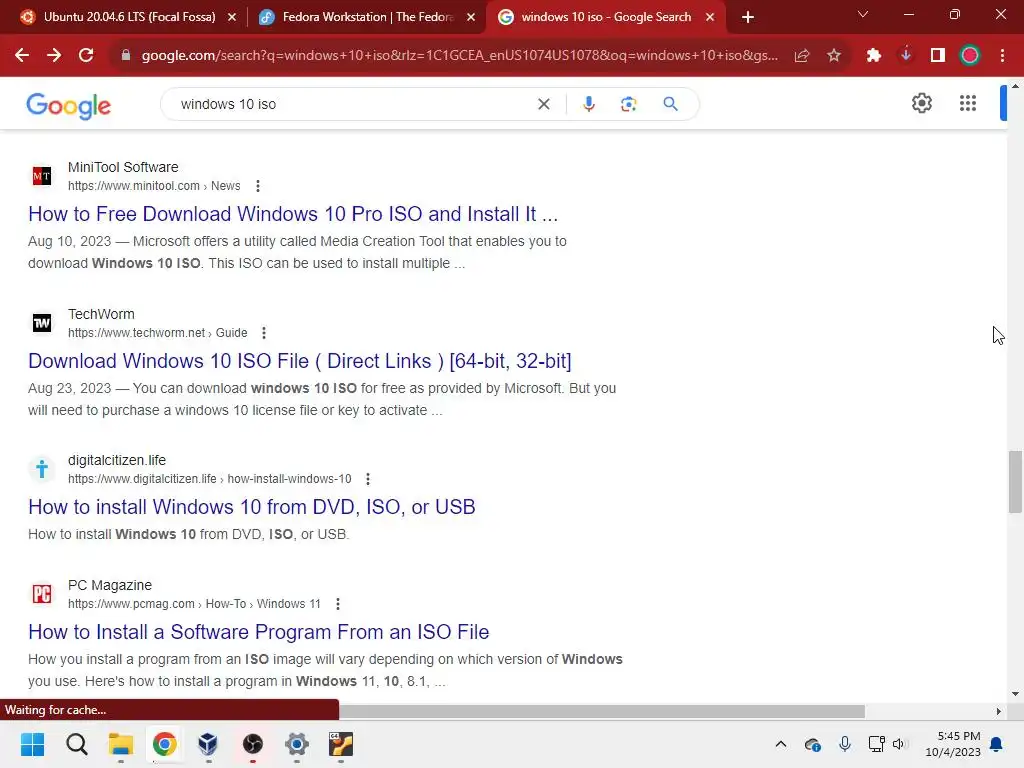Open VirtualBox from the taskbar
This screenshot has height=768, width=1024.
tap(208, 744)
